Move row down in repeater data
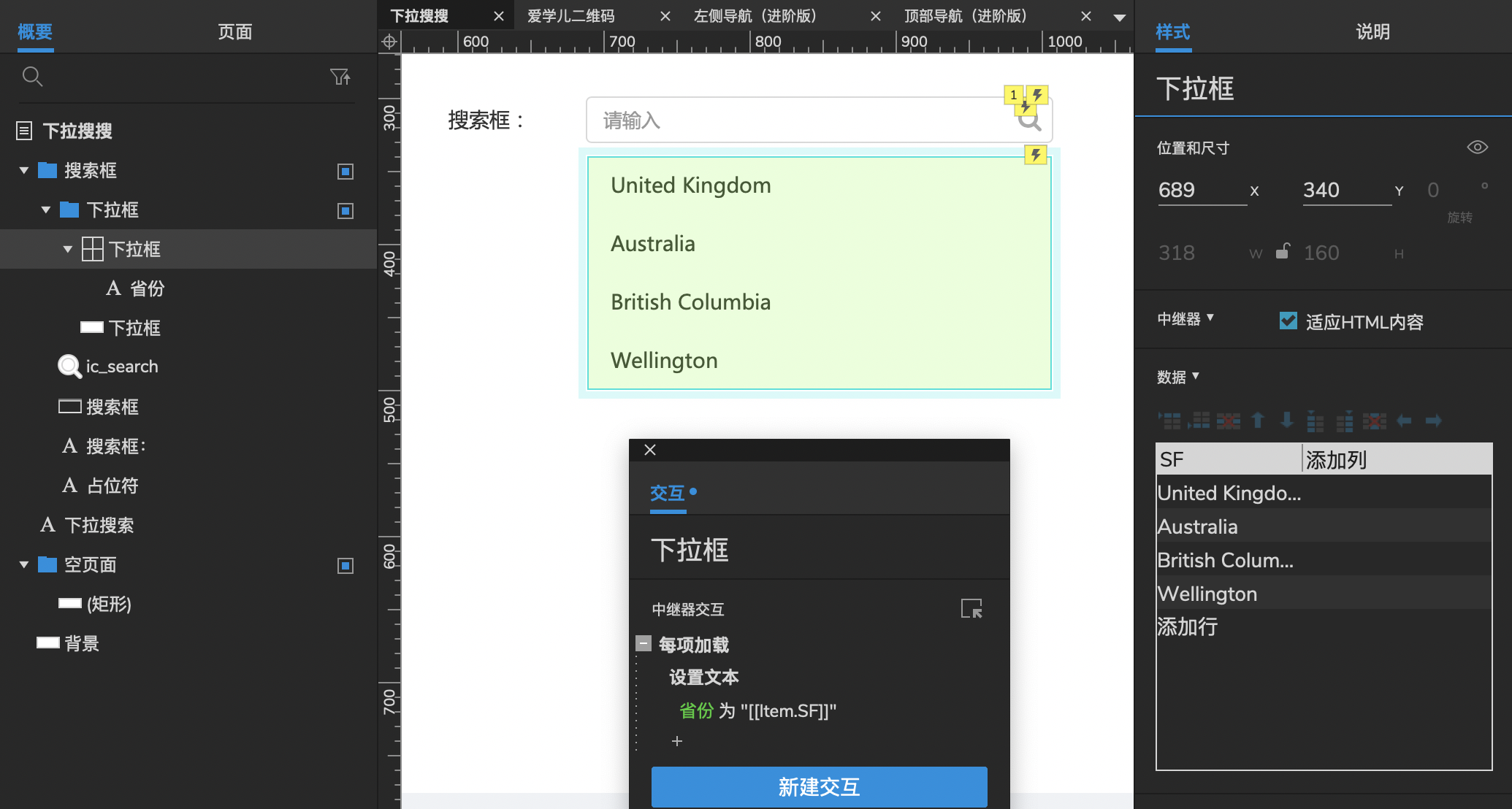This screenshot has width=1512, height=809. click(x=1287, y=421)
